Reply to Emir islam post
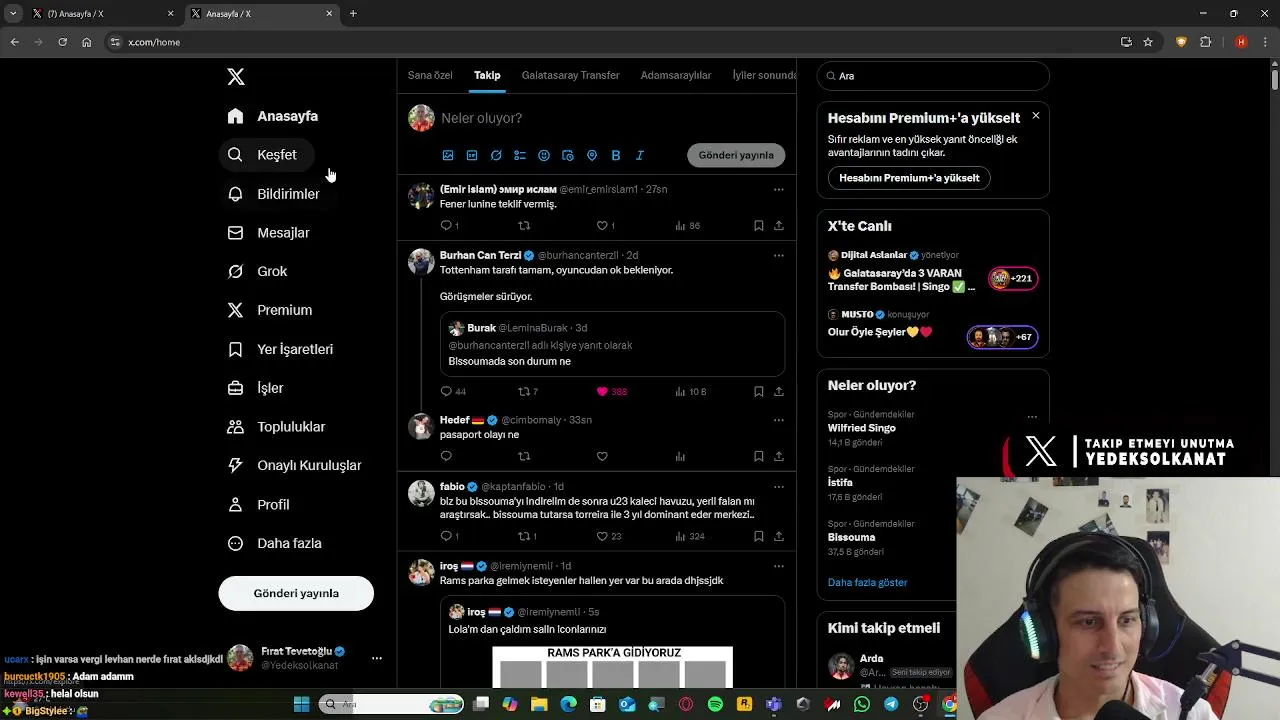The height and width of the screenshot is (720, 1280). tap(446, 226)
